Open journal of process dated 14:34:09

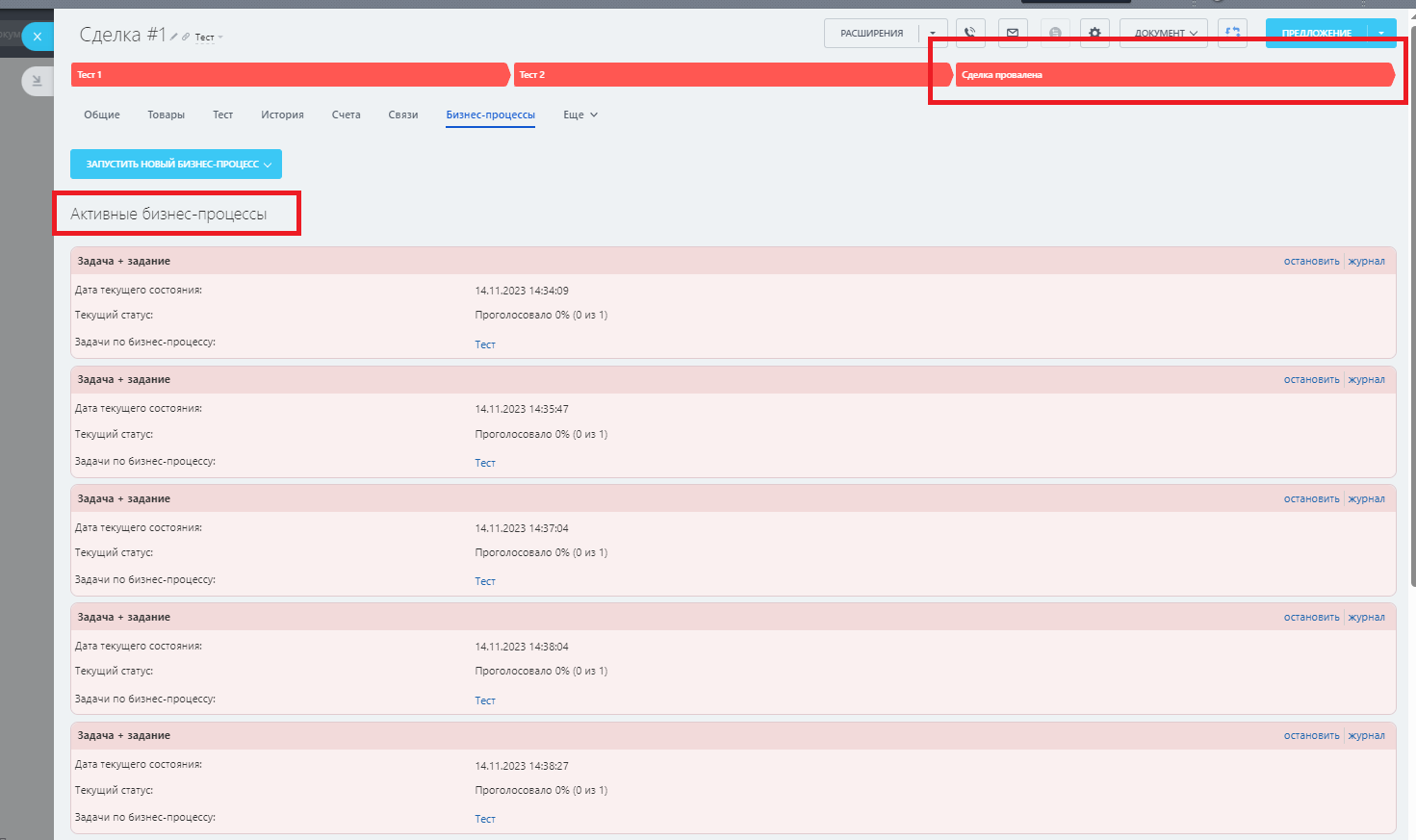click(1366, 262)
